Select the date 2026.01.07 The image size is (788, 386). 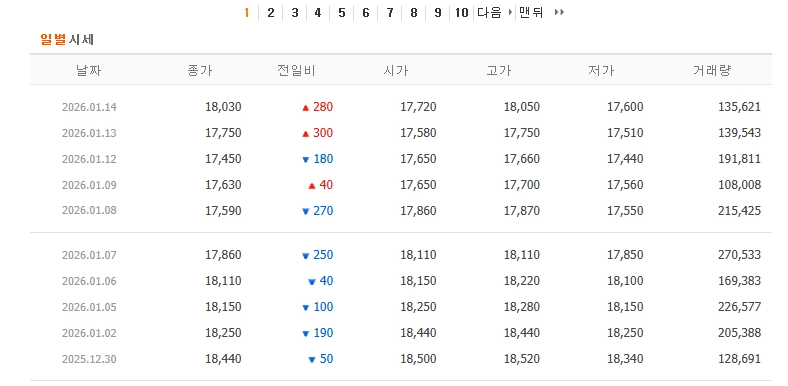(89, 255)
